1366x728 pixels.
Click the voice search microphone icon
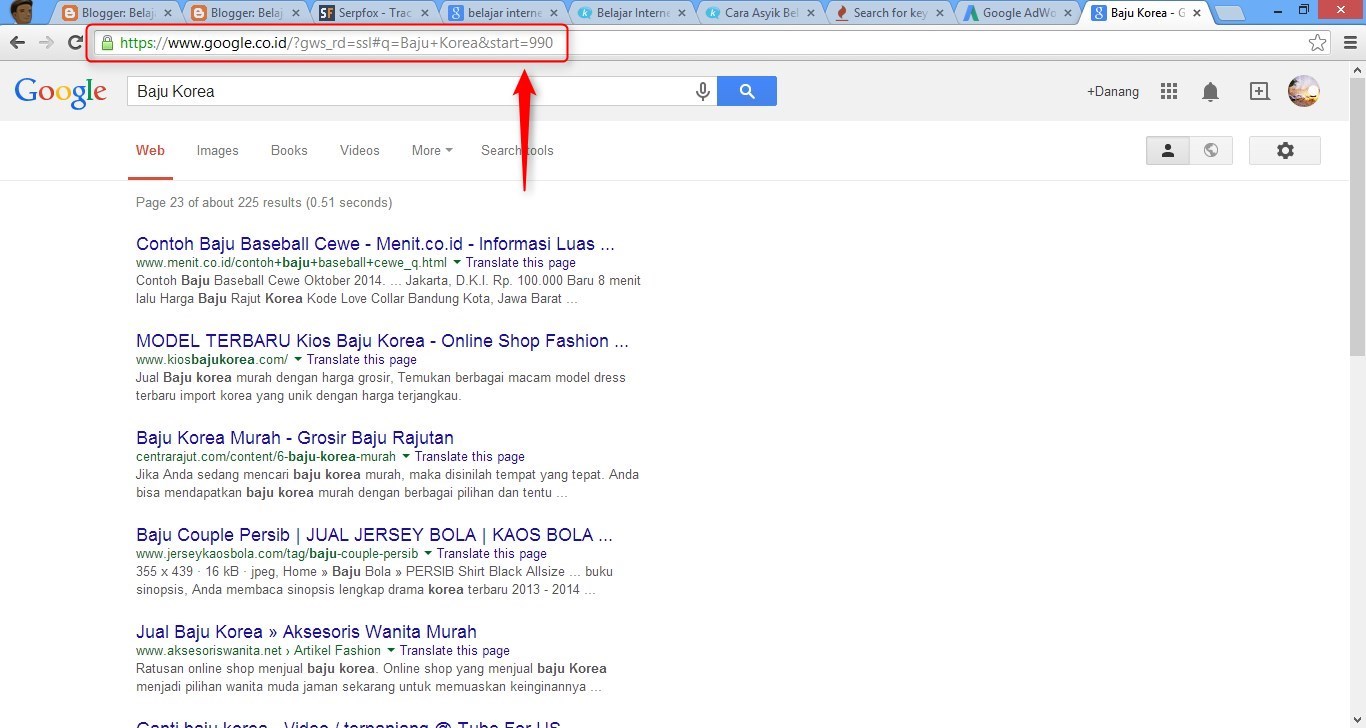coord(703,91)
